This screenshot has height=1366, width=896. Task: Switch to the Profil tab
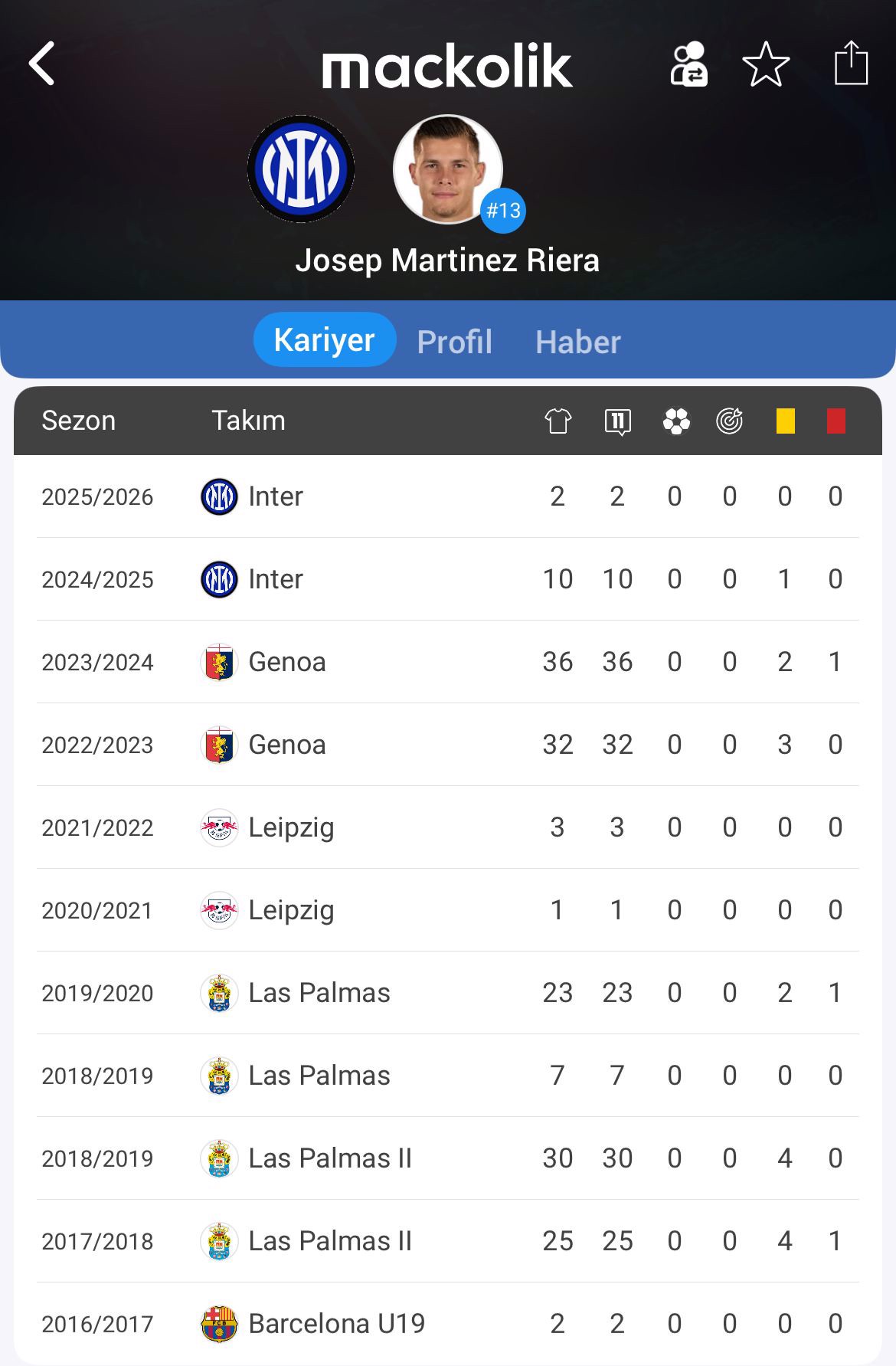454,342
